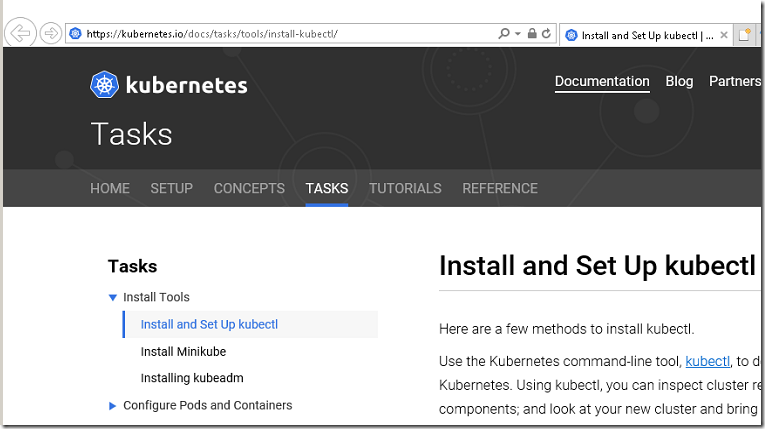This screenshot has width=765, height=429.
Task: Open the Partners header link
Action: click(735, 81)
